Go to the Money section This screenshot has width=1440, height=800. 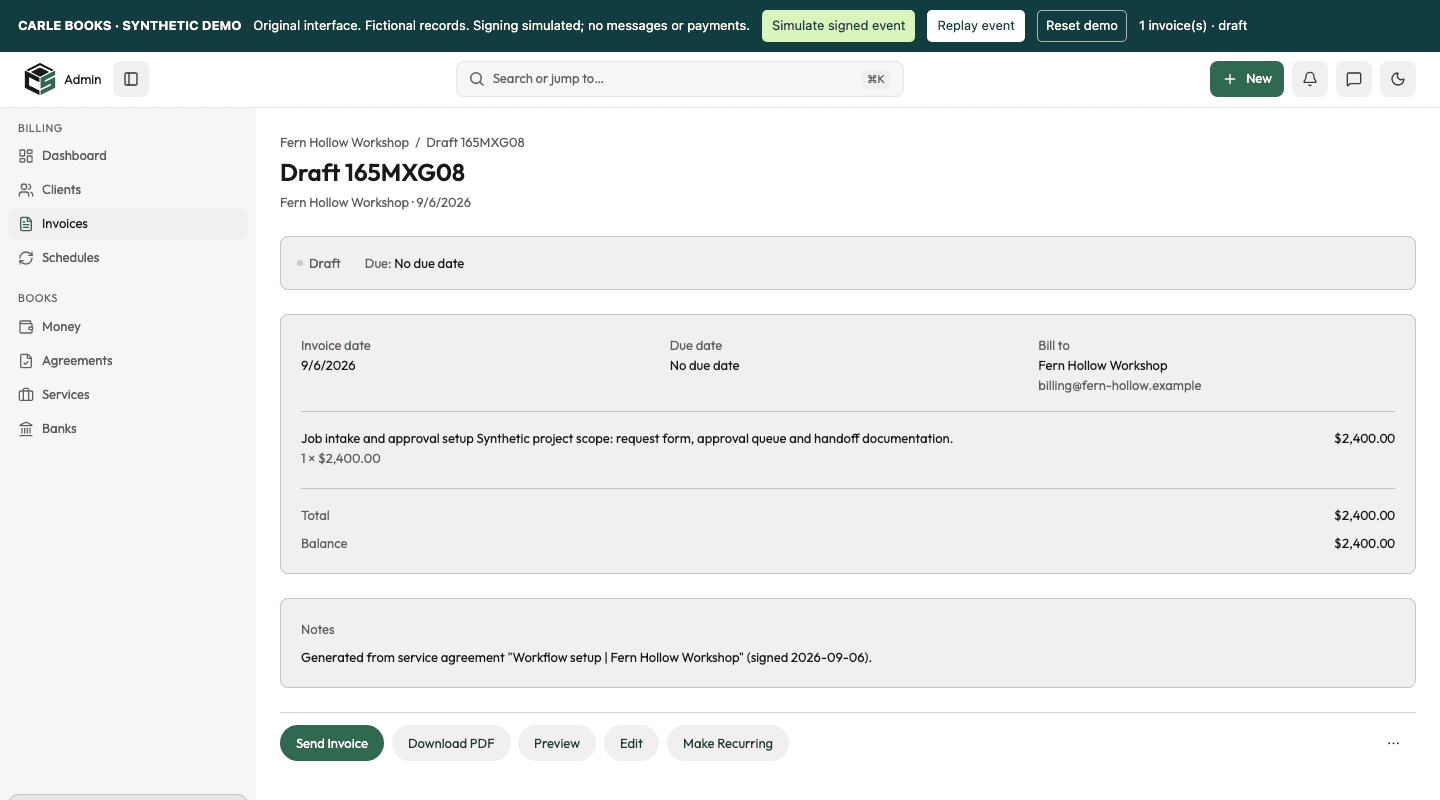pyautogui.click(x=128, y=327)
